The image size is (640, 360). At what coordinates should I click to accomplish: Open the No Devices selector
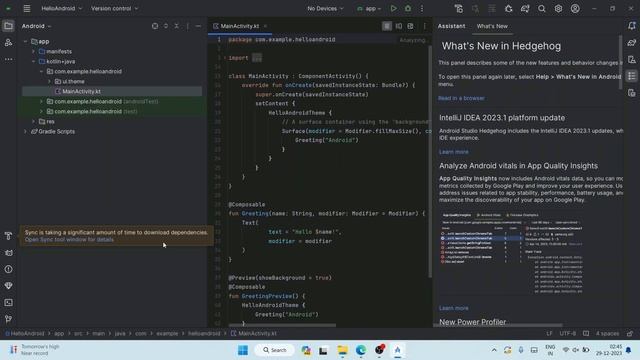(325, 8)
